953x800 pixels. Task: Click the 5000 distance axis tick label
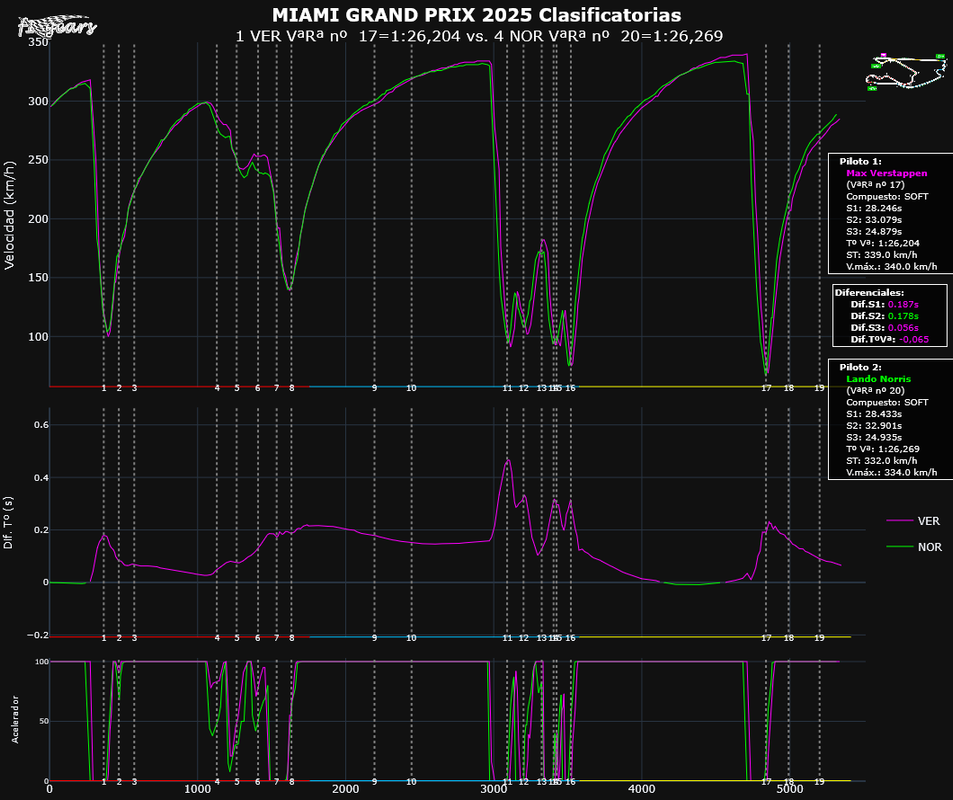coord(790,790)
